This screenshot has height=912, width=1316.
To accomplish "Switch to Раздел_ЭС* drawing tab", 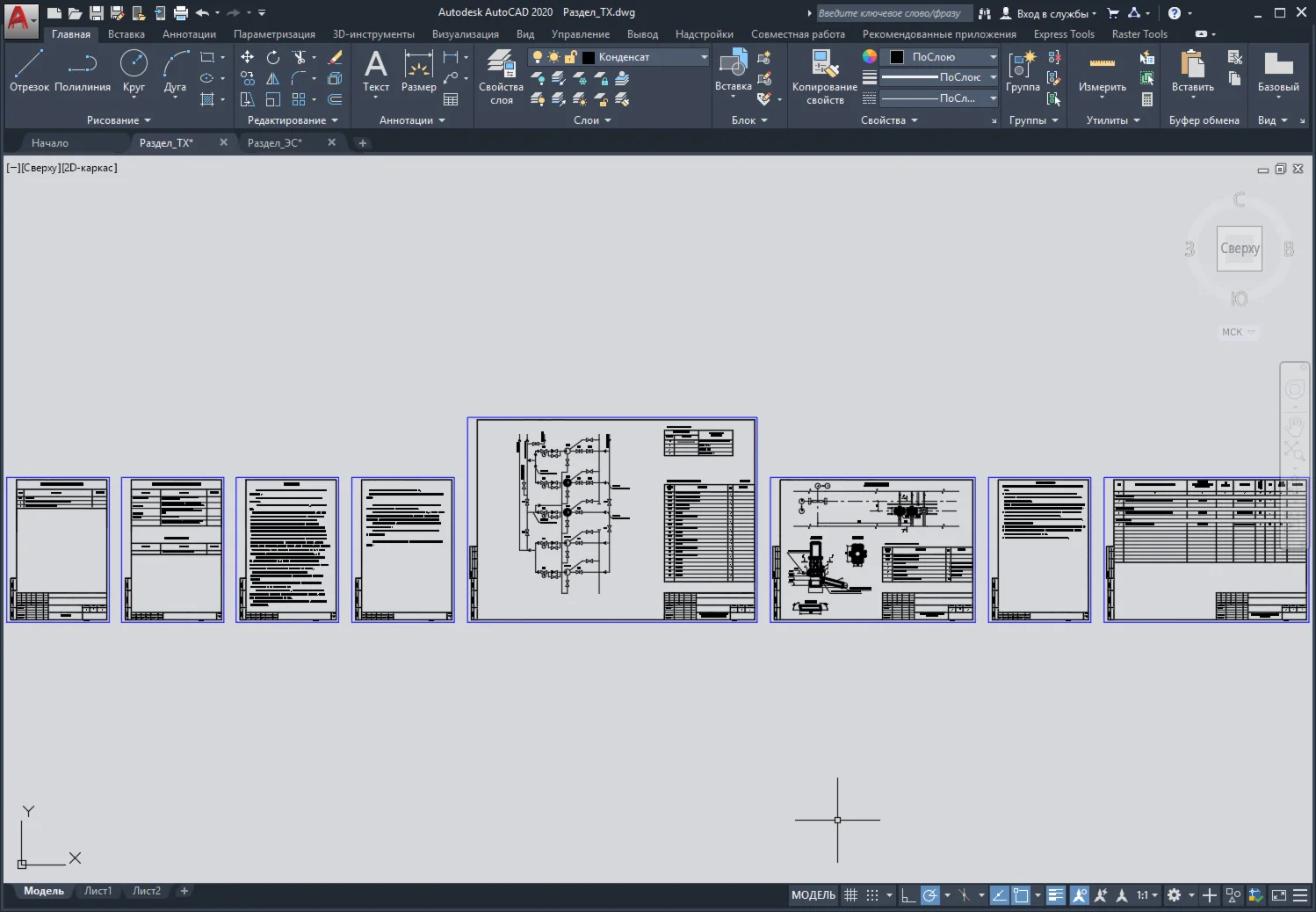I will 275,142.
